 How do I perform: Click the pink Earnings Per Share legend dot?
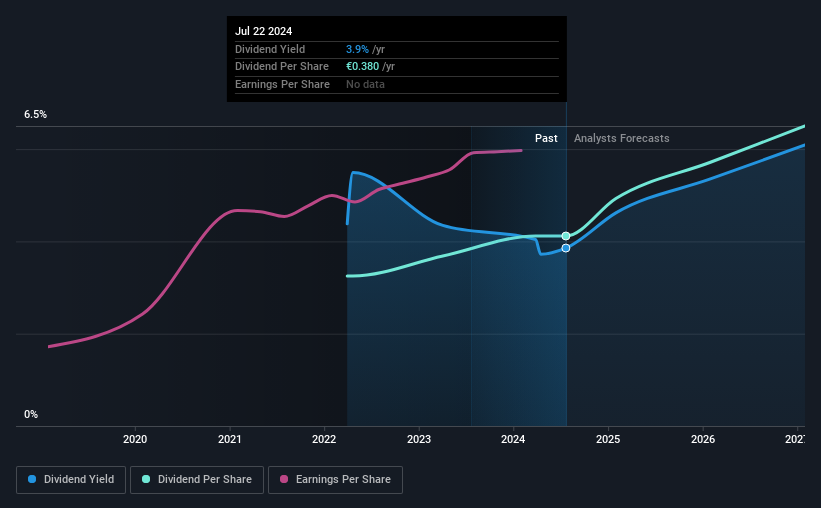(x=284, y=479)
